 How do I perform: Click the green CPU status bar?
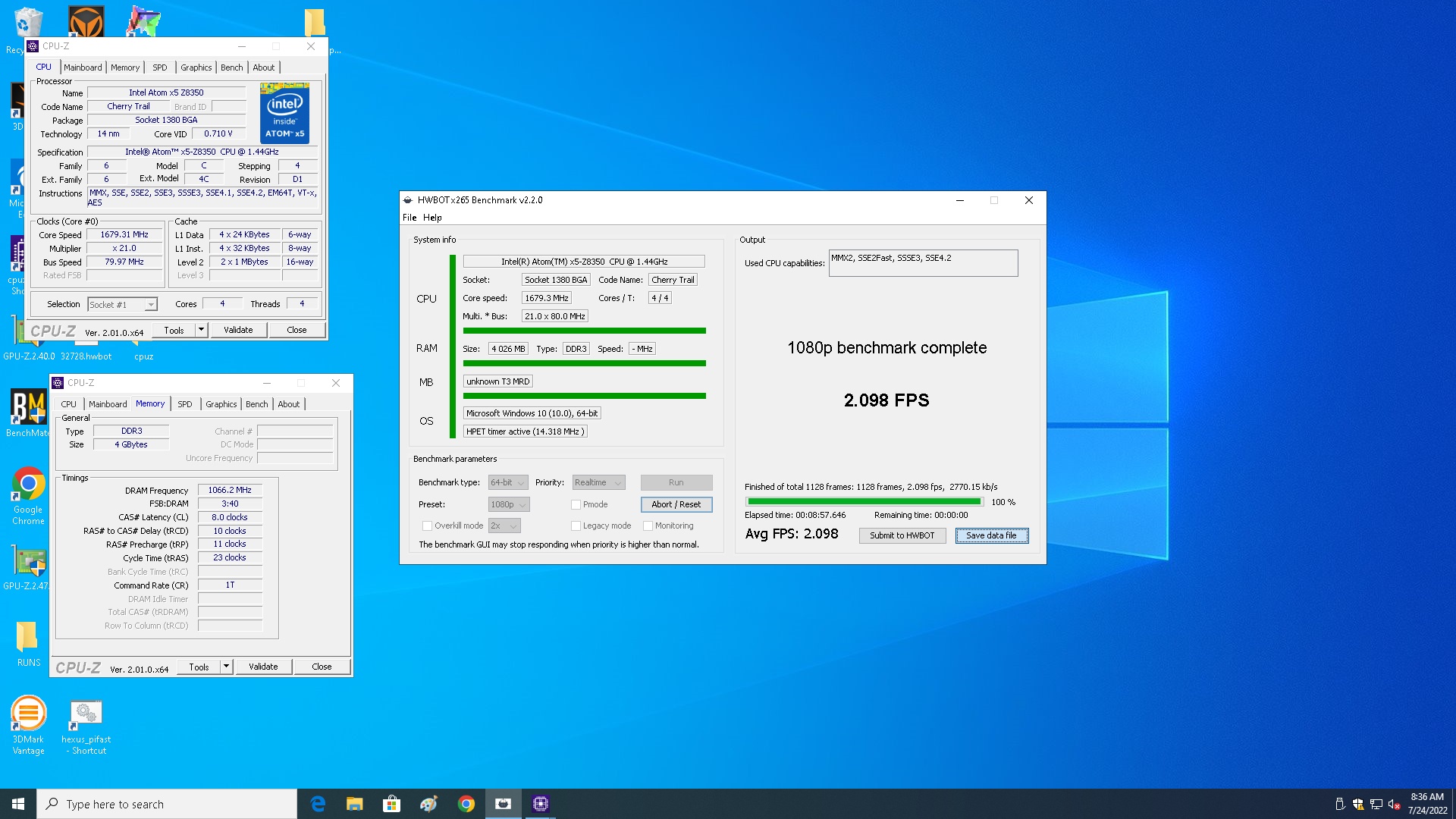584,331
